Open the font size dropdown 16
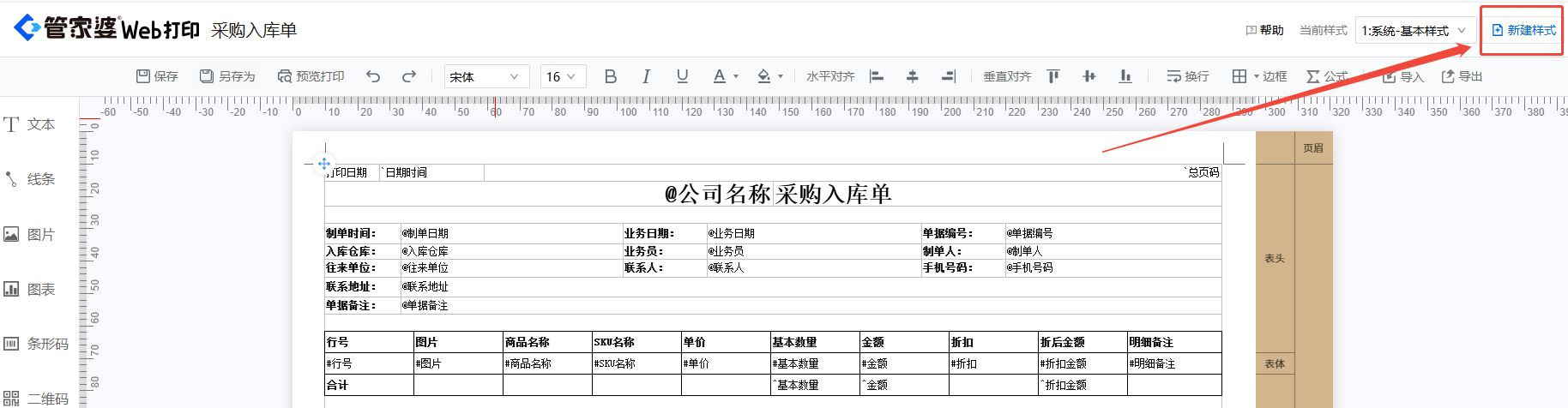 [x=564, y=76]
